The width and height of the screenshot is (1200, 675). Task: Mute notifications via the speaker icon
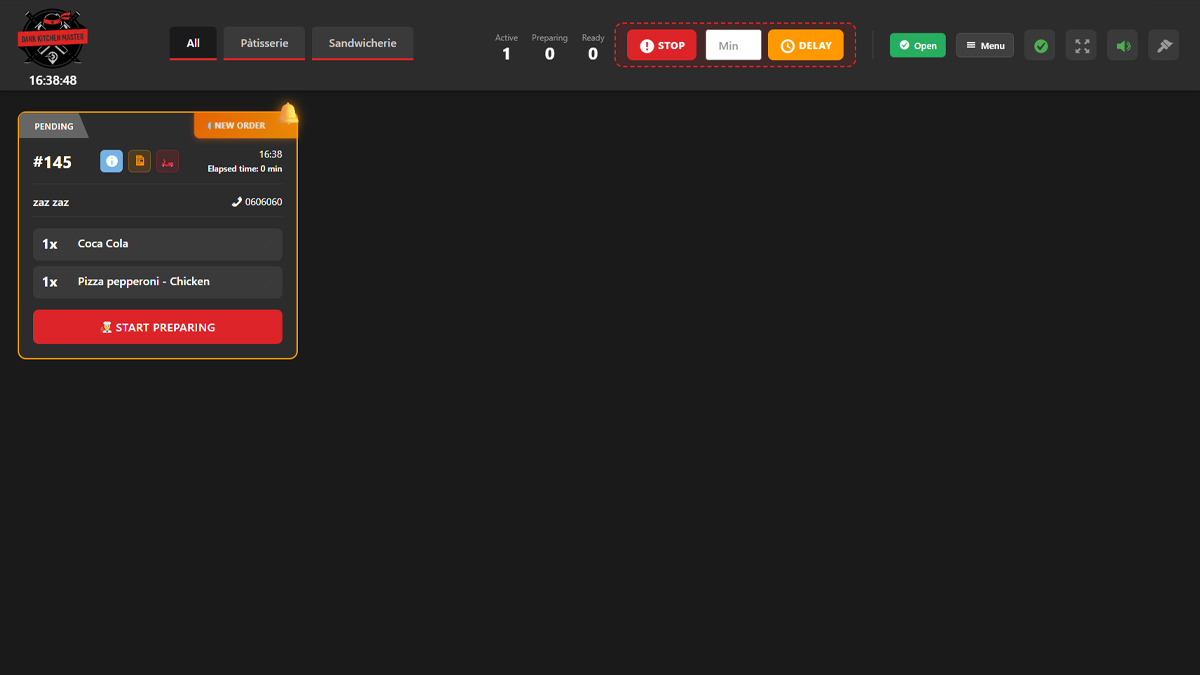(1121, 45)
